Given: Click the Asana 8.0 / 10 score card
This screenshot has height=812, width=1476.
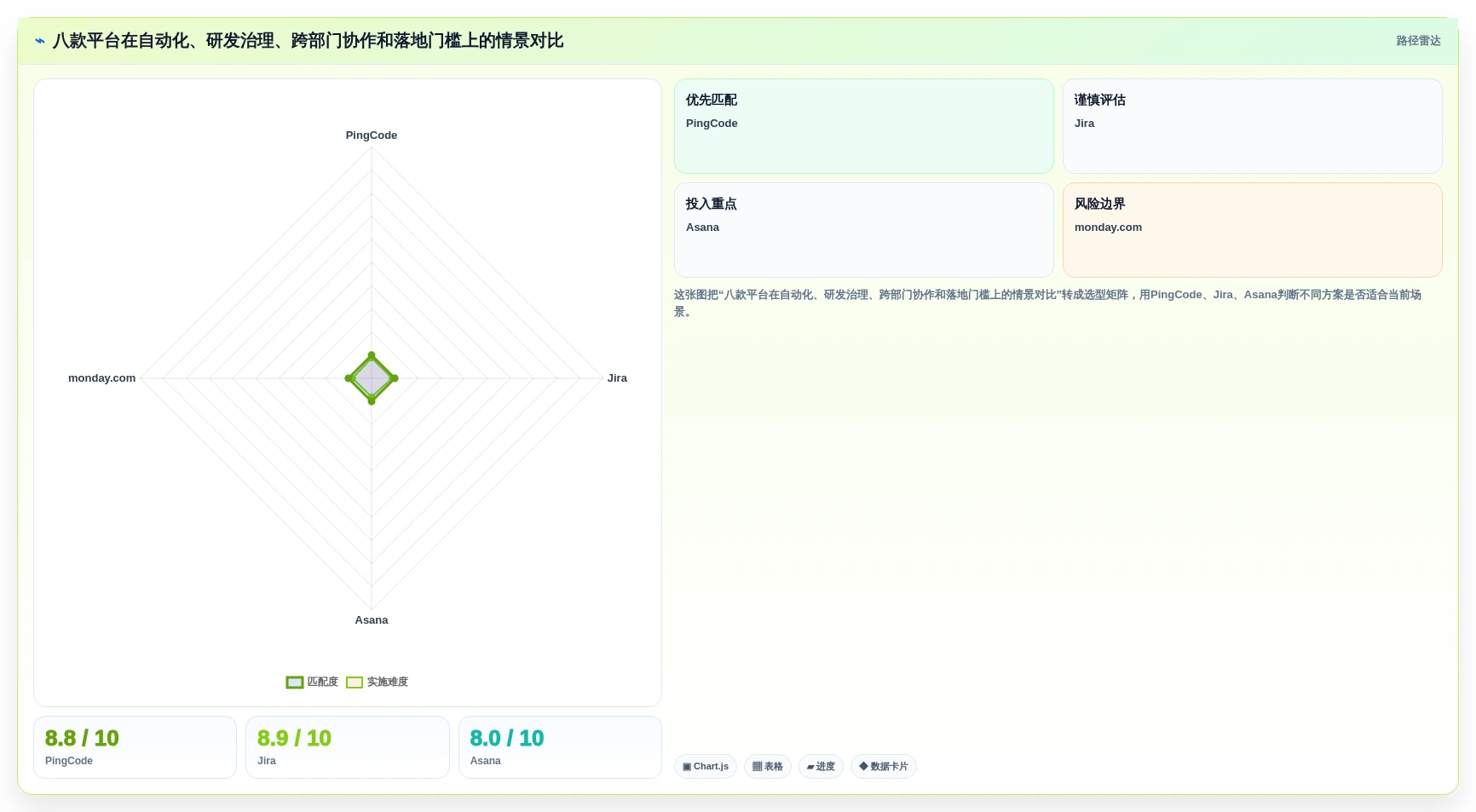Looking at the screenshot, I should click(x=560, y=747).
